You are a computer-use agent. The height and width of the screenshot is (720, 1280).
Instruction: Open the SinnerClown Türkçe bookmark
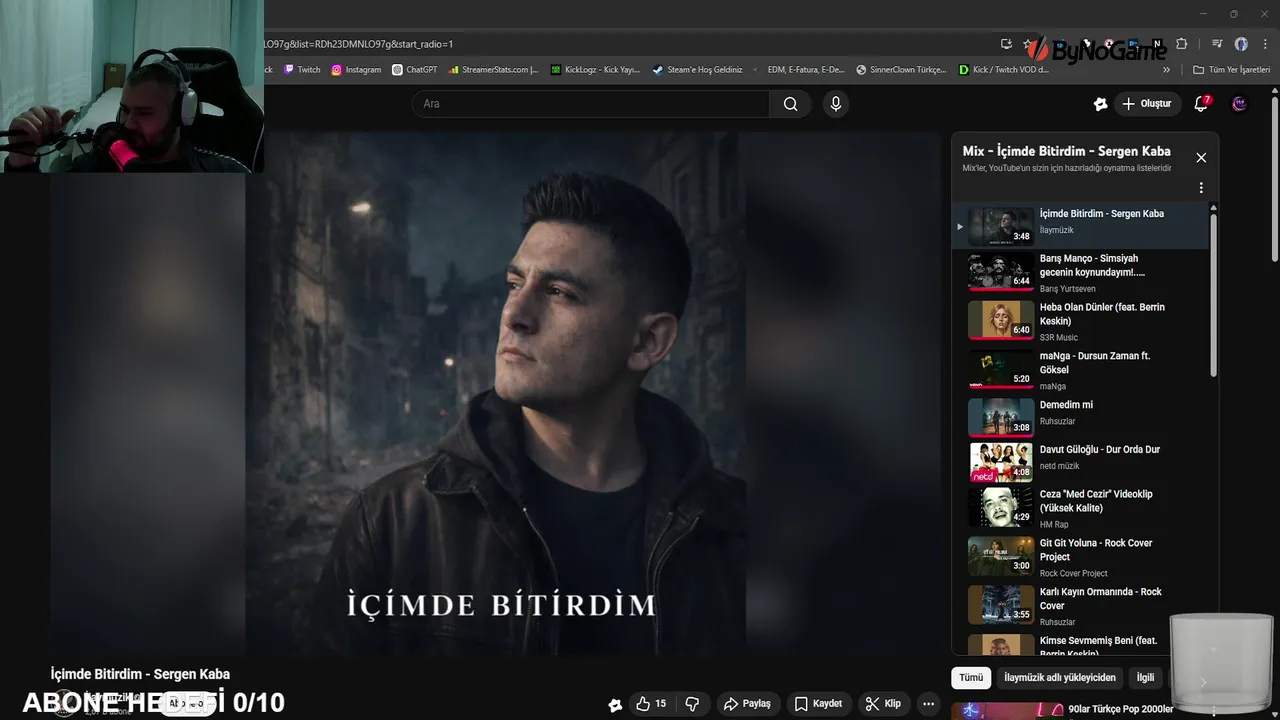[901, 70]
